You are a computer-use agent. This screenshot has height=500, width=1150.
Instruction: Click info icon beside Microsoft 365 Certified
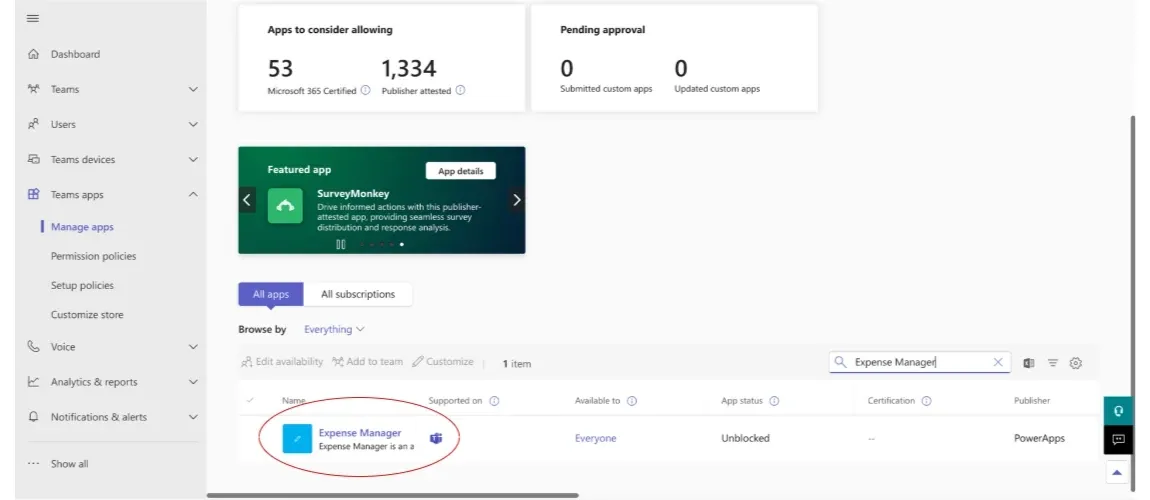[365, 90]
